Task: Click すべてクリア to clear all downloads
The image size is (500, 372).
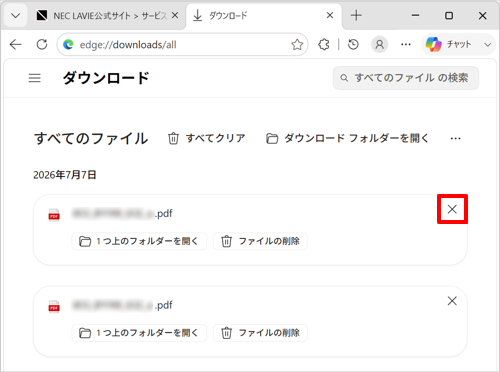Action: point(206,138)
